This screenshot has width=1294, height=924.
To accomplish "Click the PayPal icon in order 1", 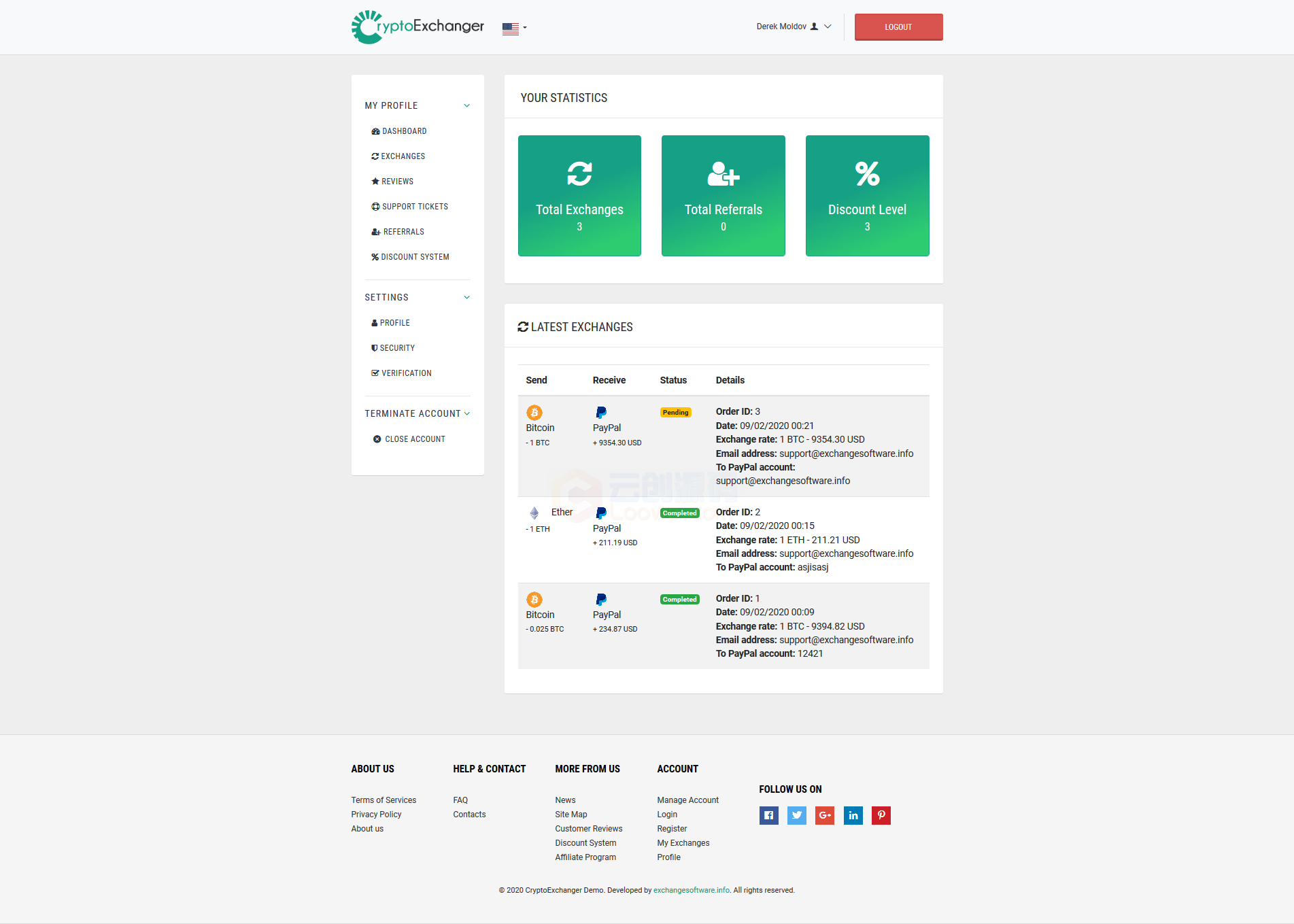I will click(x=601, y=600).
